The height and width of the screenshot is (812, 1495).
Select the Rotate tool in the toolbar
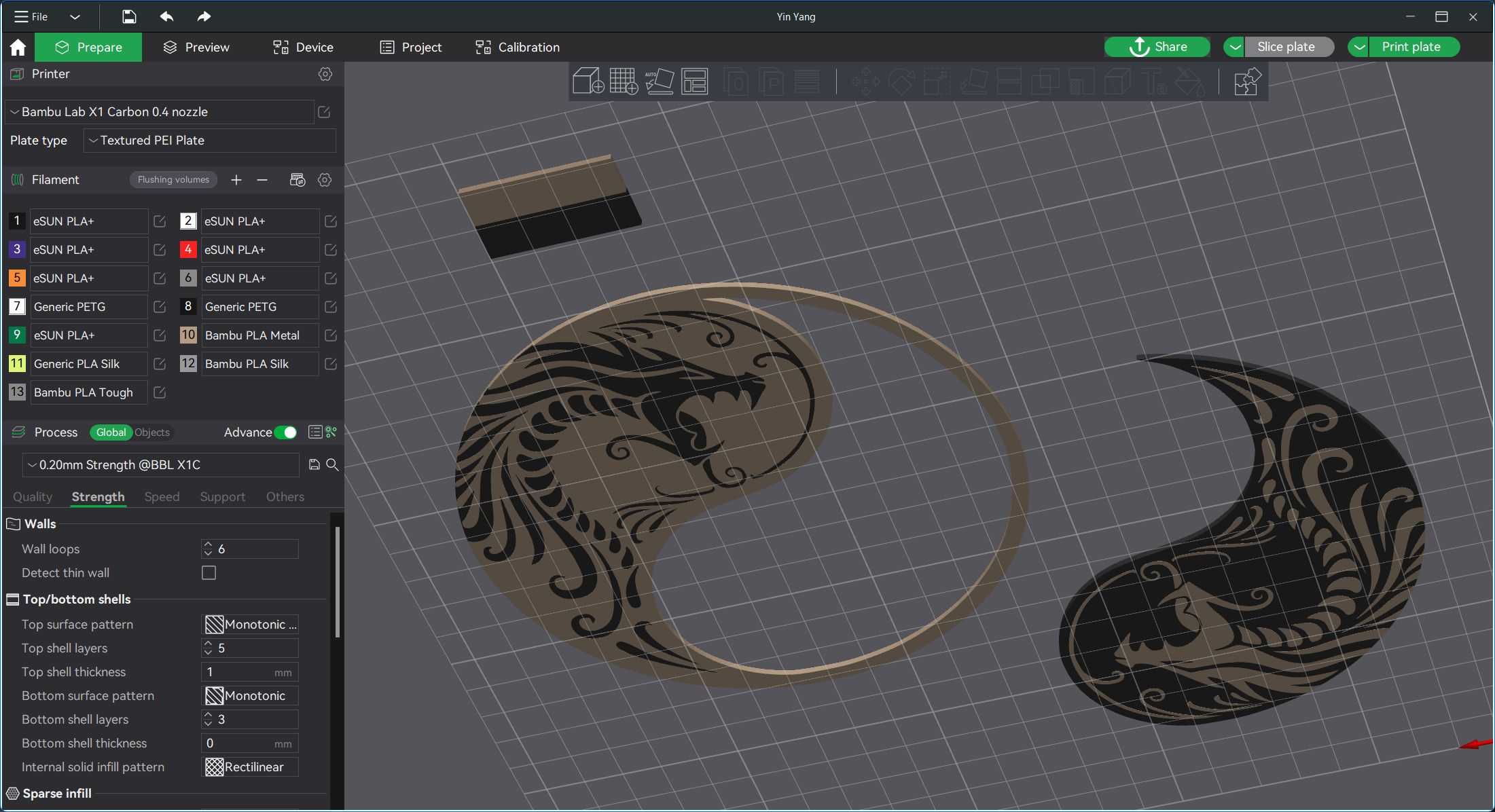click(x=901, y=82)
